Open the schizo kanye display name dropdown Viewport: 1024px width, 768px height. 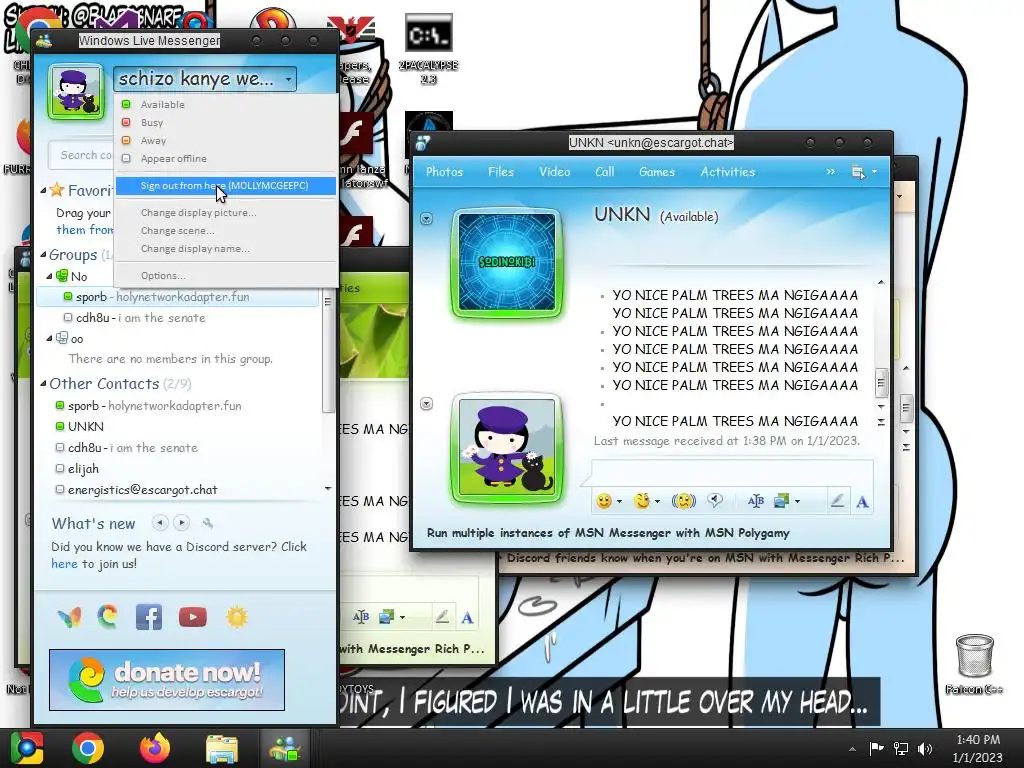click(x=205, y=79)
